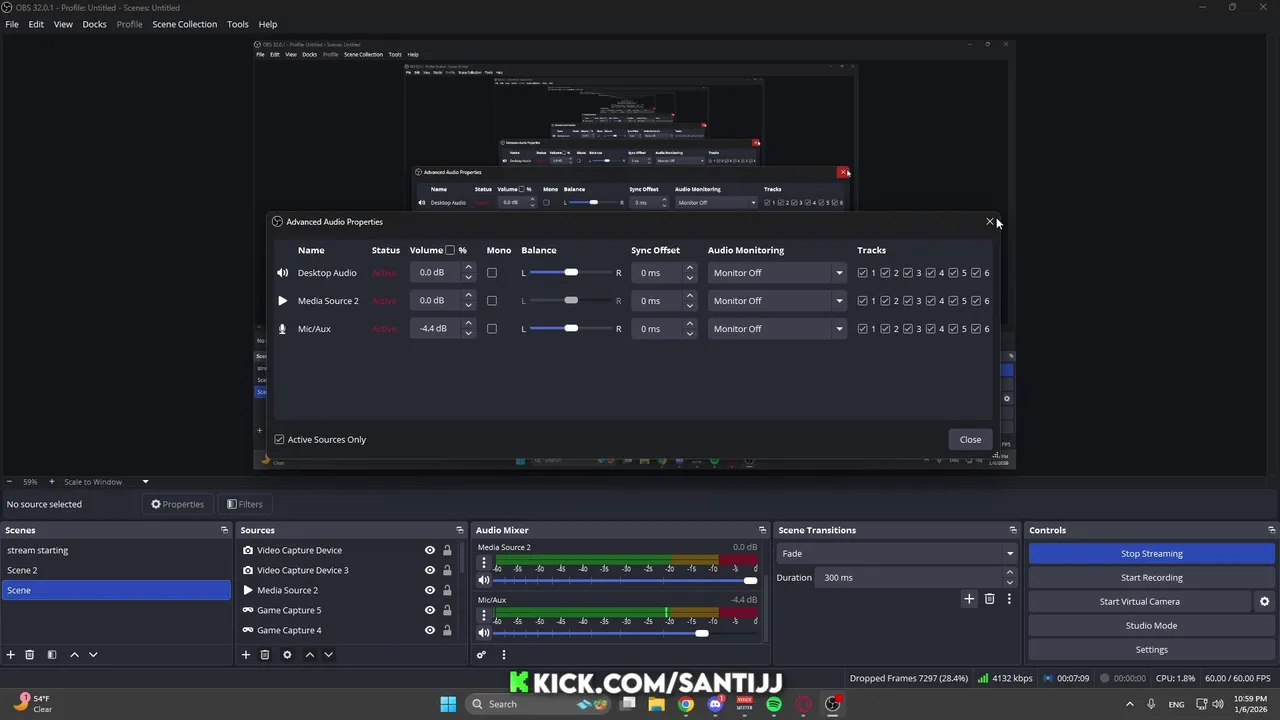Viewport: 1280px width, 720px height.
Task: Increase transition duration with up arrow
Action: pyautogui.click(x=1009, y=573)
